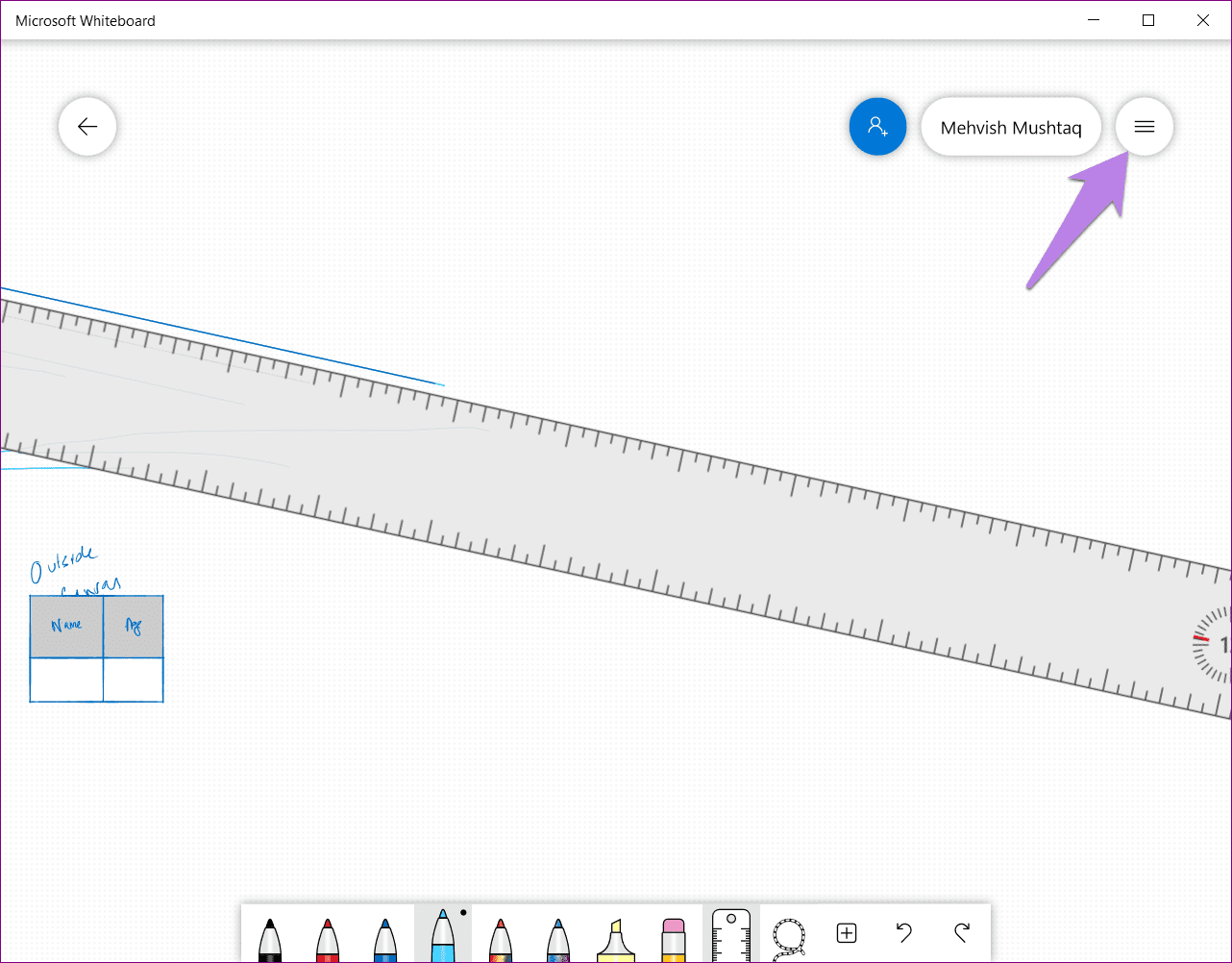This screenshot has height=963, width=1232.
Task: Select the eraser tool
Action: pos(673,939)
